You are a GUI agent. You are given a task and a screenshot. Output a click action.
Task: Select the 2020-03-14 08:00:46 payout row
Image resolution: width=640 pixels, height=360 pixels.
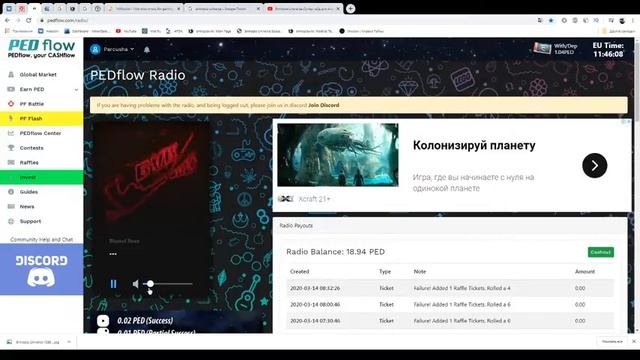450,304
